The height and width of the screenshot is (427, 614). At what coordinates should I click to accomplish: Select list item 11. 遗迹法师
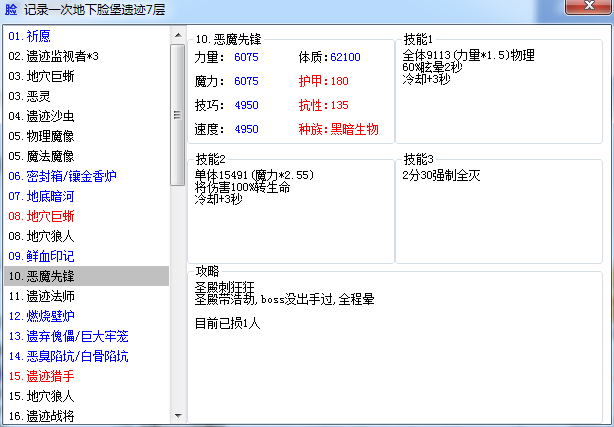coord(87,296)
